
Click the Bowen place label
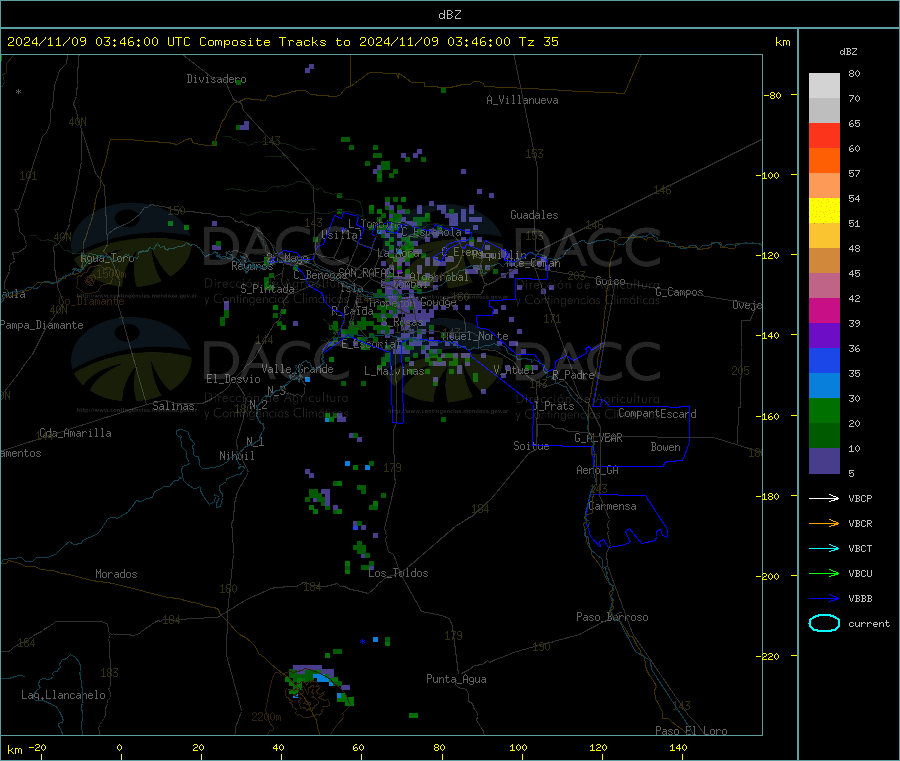pos(665,447)
